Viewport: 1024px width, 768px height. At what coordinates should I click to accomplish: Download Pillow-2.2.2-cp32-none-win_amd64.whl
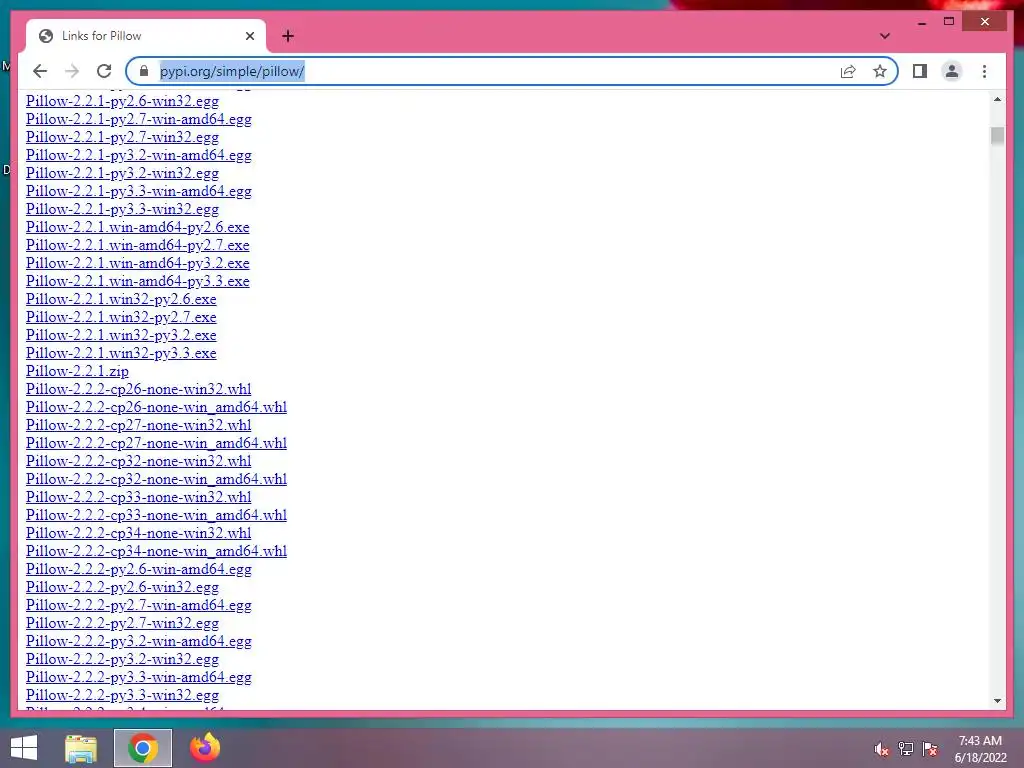click(x=156, y=479)
